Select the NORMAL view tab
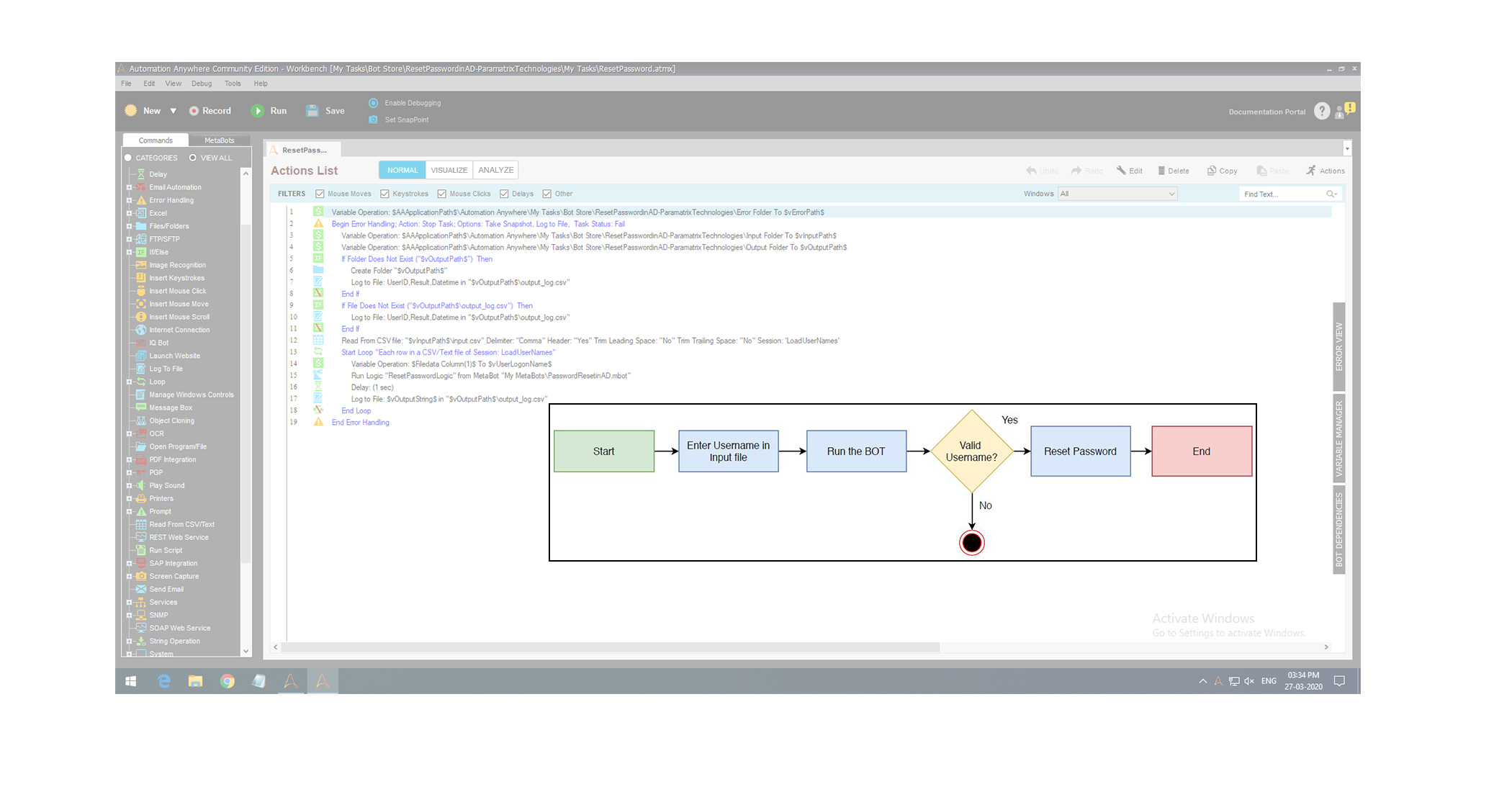1512x792 pixels. [402, 171]
